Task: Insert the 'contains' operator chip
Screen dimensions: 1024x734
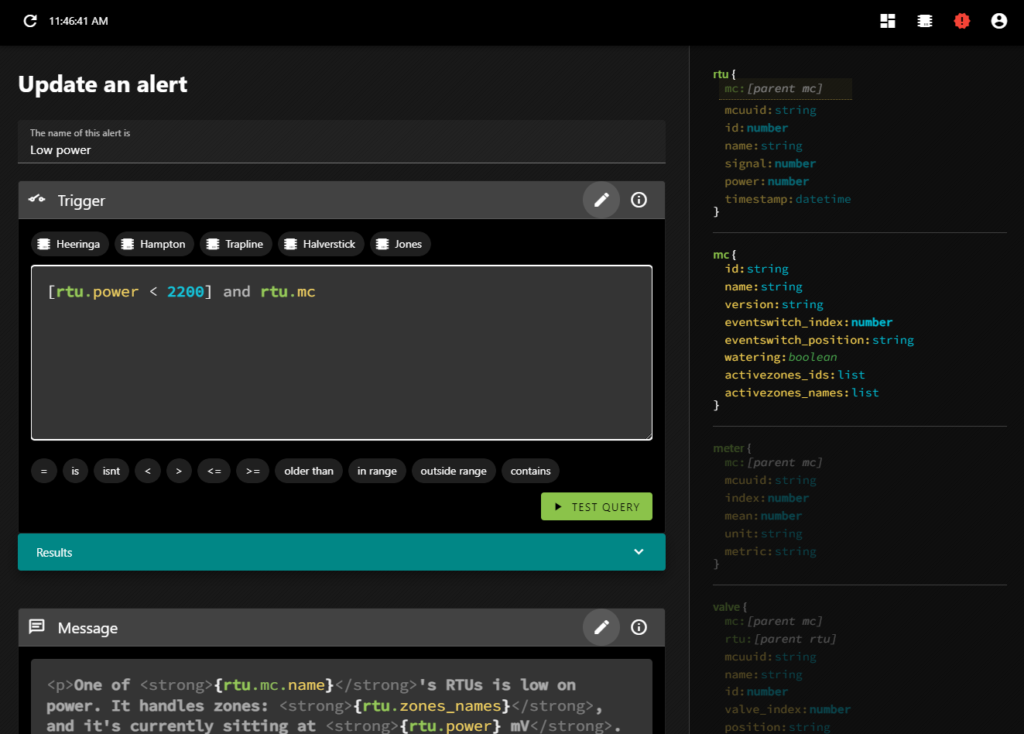Action: pyautogui.click(x=530, y=471)
